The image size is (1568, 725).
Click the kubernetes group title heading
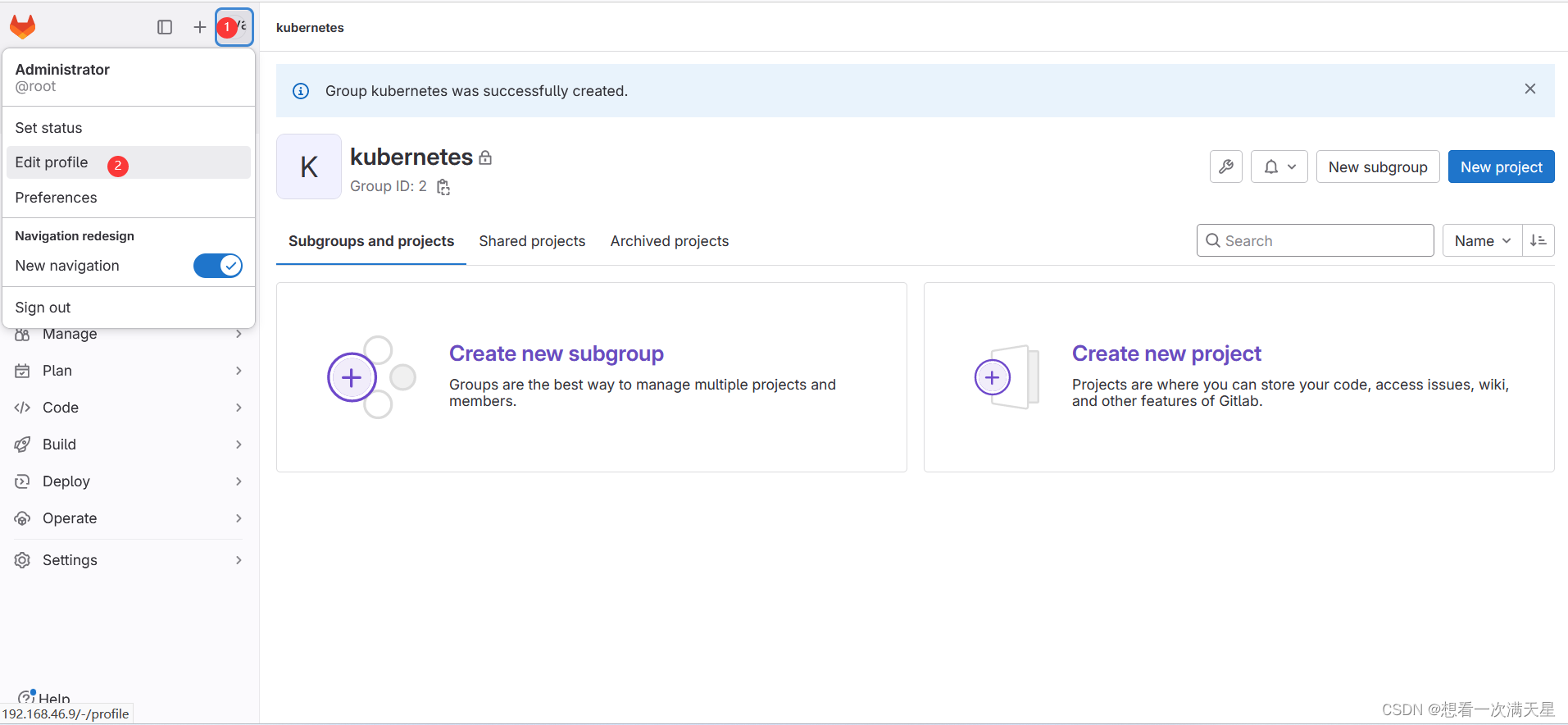coord(411,157)
